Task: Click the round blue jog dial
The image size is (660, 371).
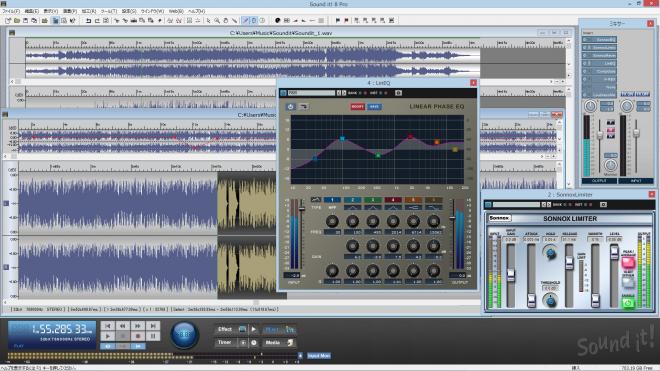Action: pyautogui.click(x=184, y=335)
